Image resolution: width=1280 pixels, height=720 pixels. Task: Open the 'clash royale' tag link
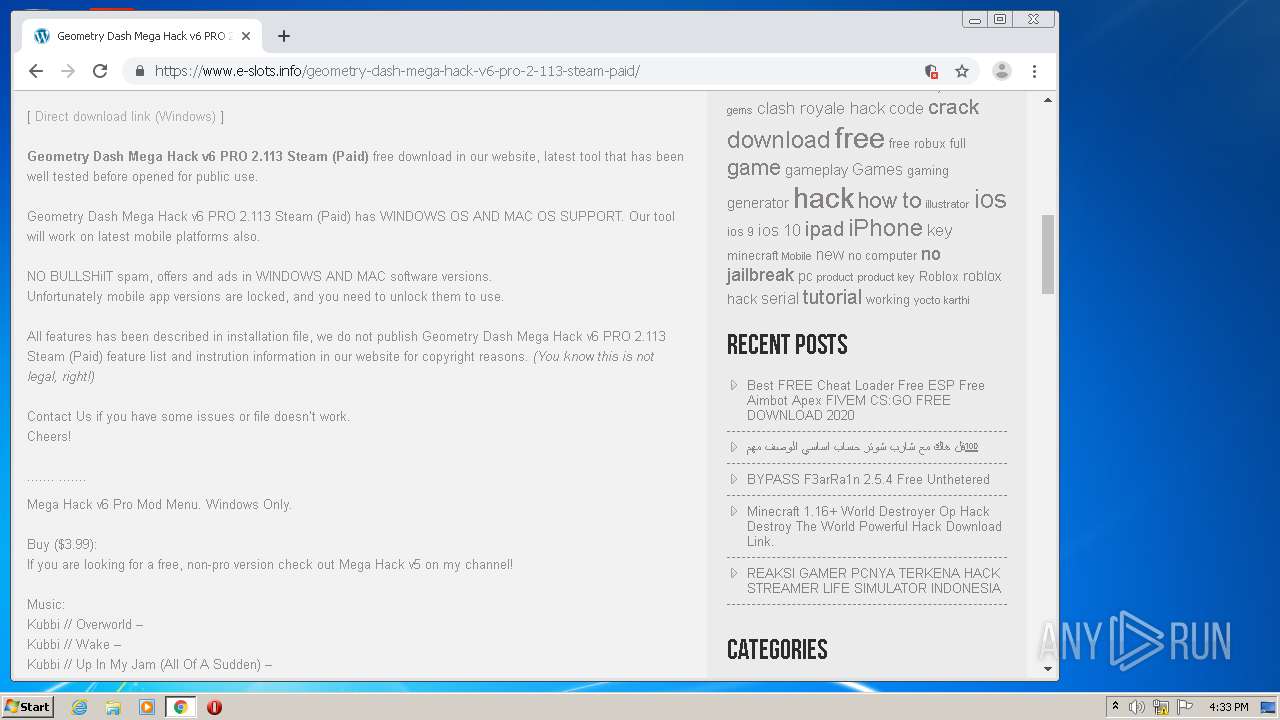pos(801,108)
